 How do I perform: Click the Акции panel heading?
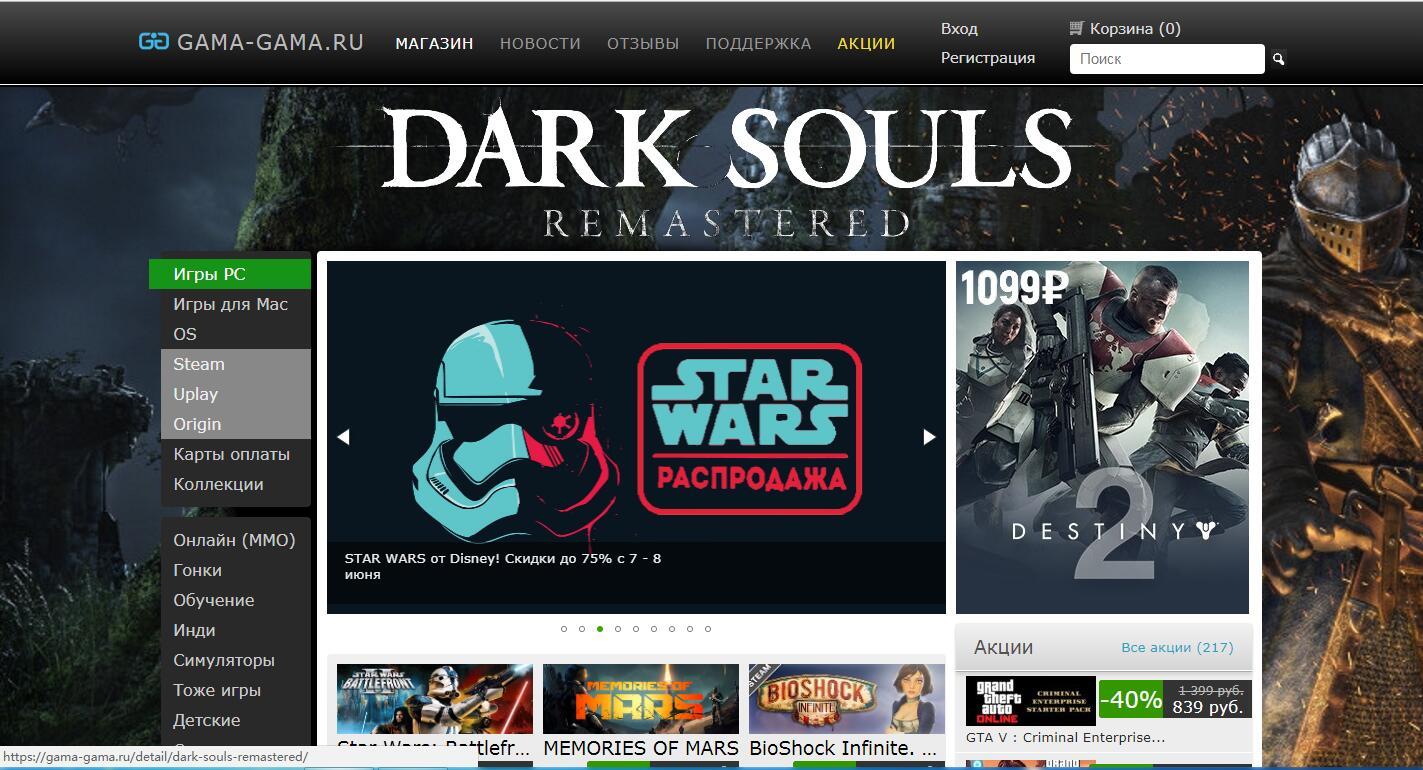click(x=1003, y=647)
